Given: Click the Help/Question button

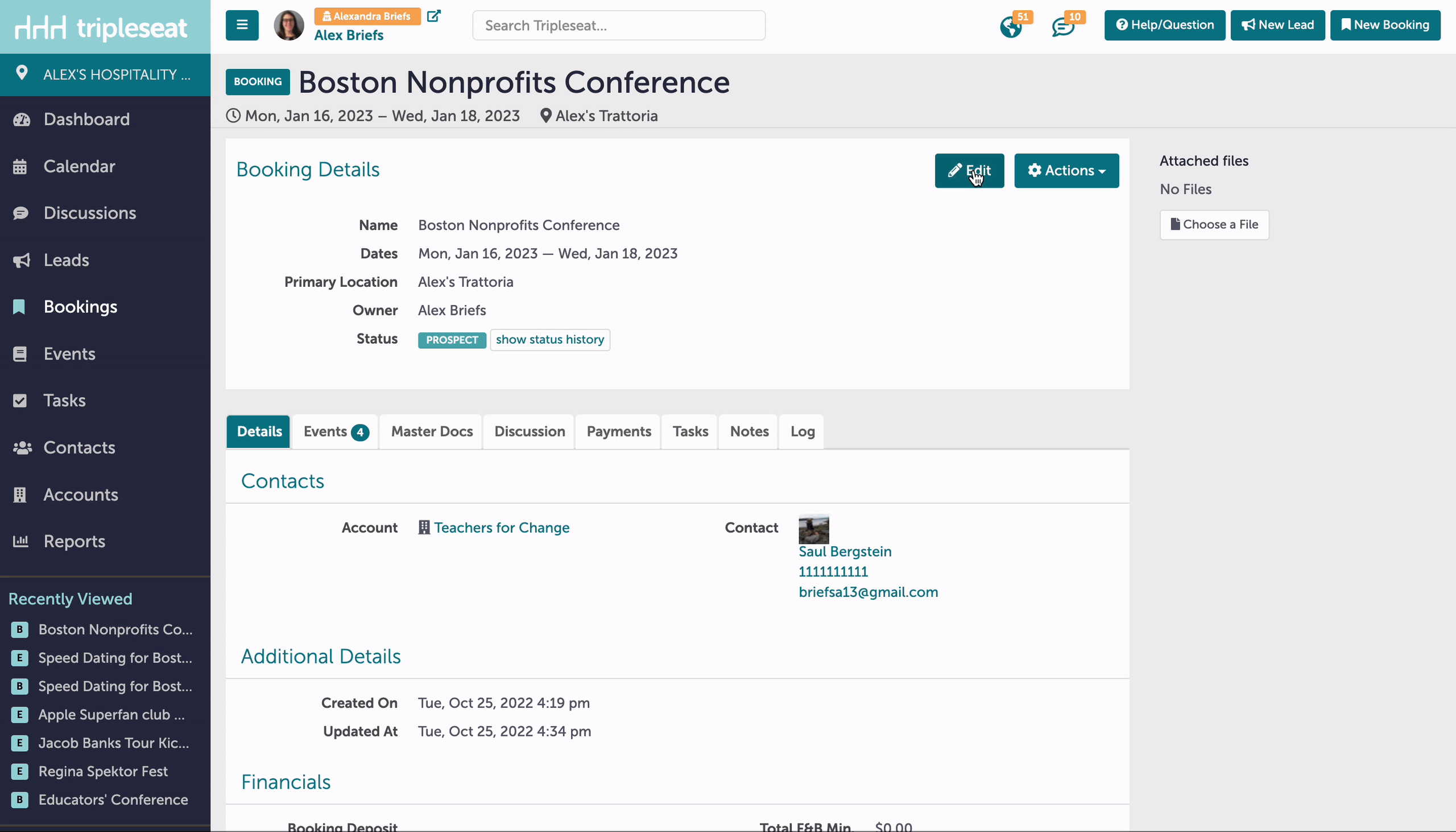Looking at the screenshot, I should [1164, 25].
